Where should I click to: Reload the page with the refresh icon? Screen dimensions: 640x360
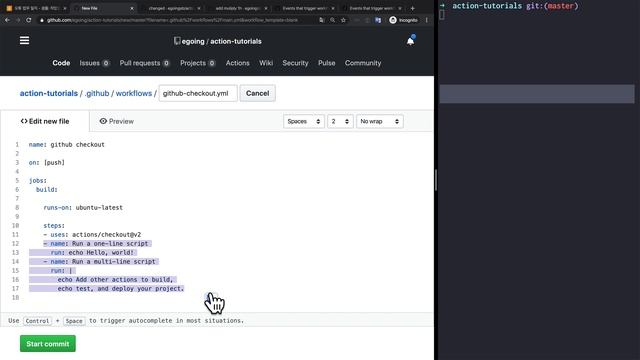(29, 20)
